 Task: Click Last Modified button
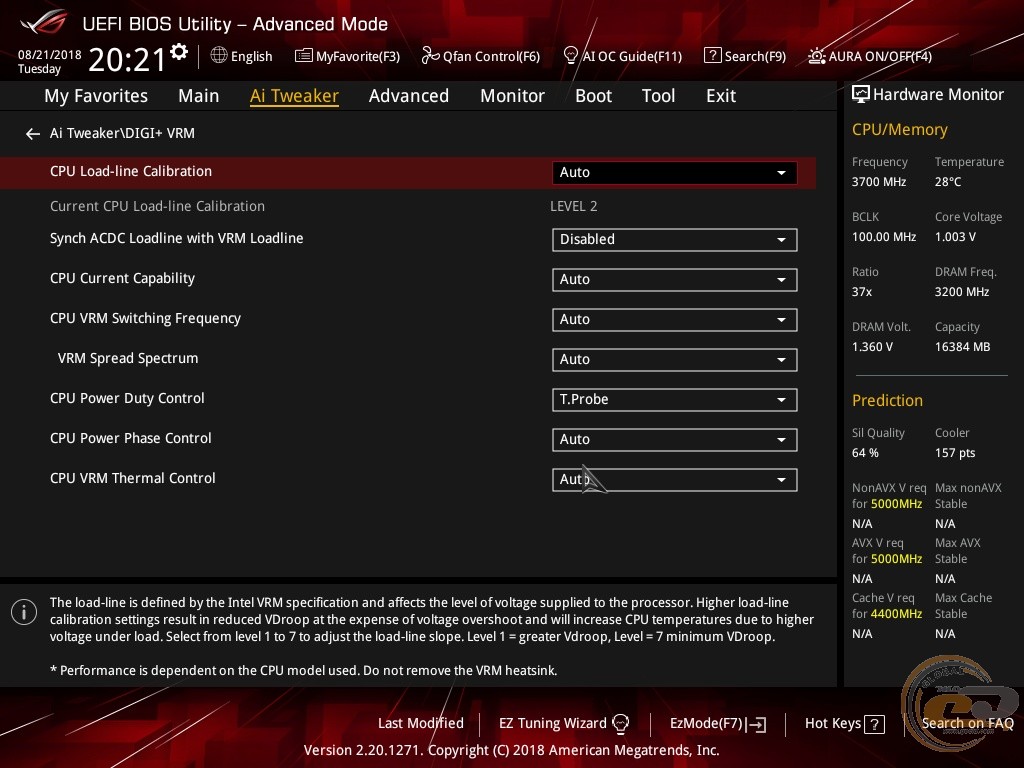click(420, 723)
